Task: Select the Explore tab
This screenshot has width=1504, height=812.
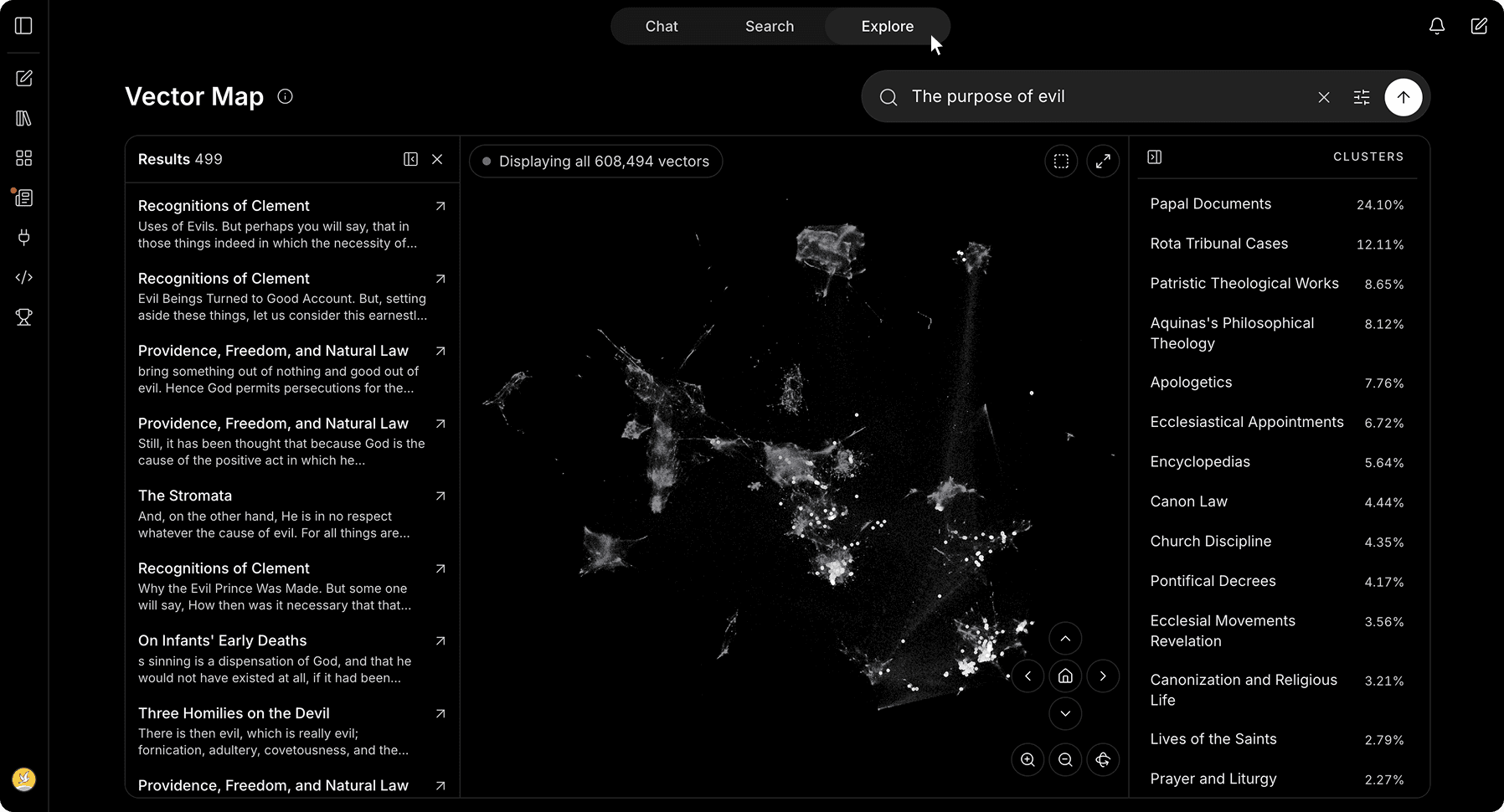Action: tap(887, 26)
